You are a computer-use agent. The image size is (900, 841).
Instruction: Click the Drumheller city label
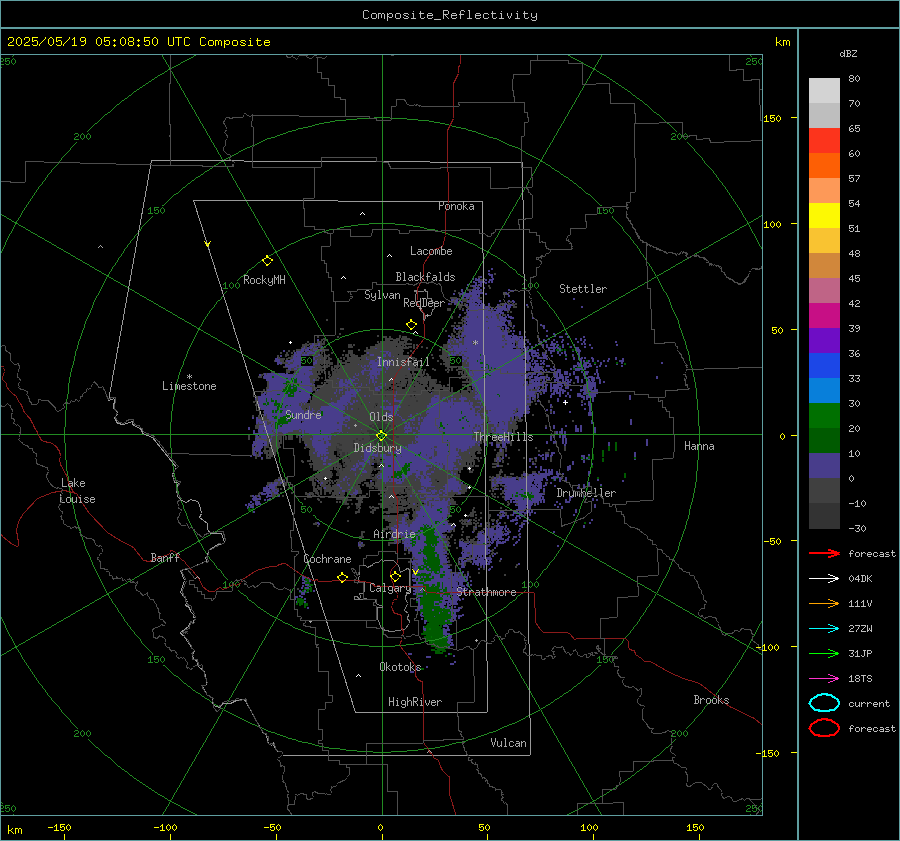(x=586, y=493)
